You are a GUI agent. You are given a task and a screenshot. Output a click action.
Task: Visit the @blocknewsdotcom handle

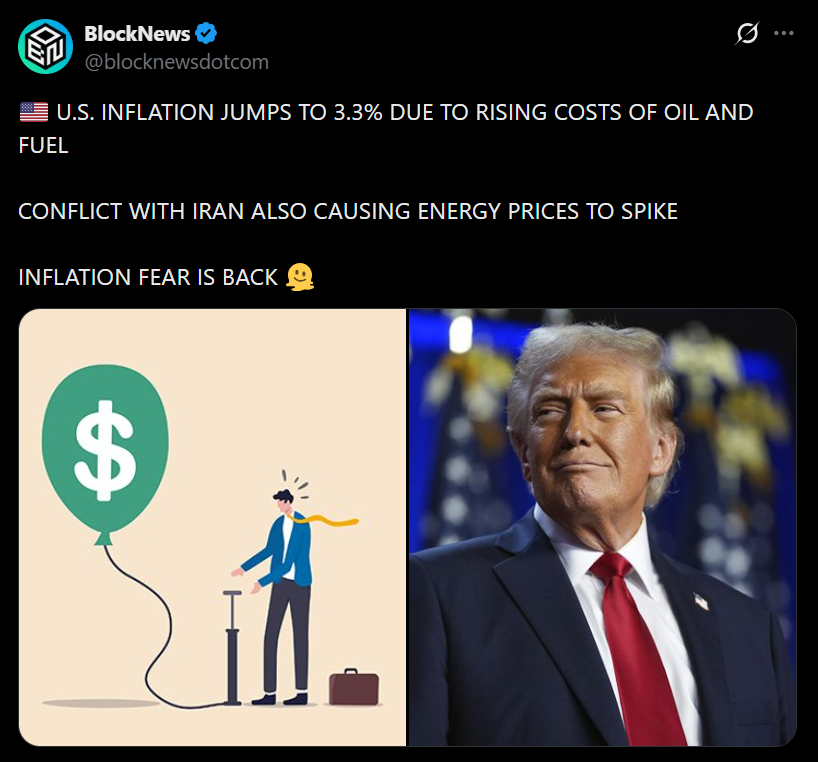tap(176, 62)
